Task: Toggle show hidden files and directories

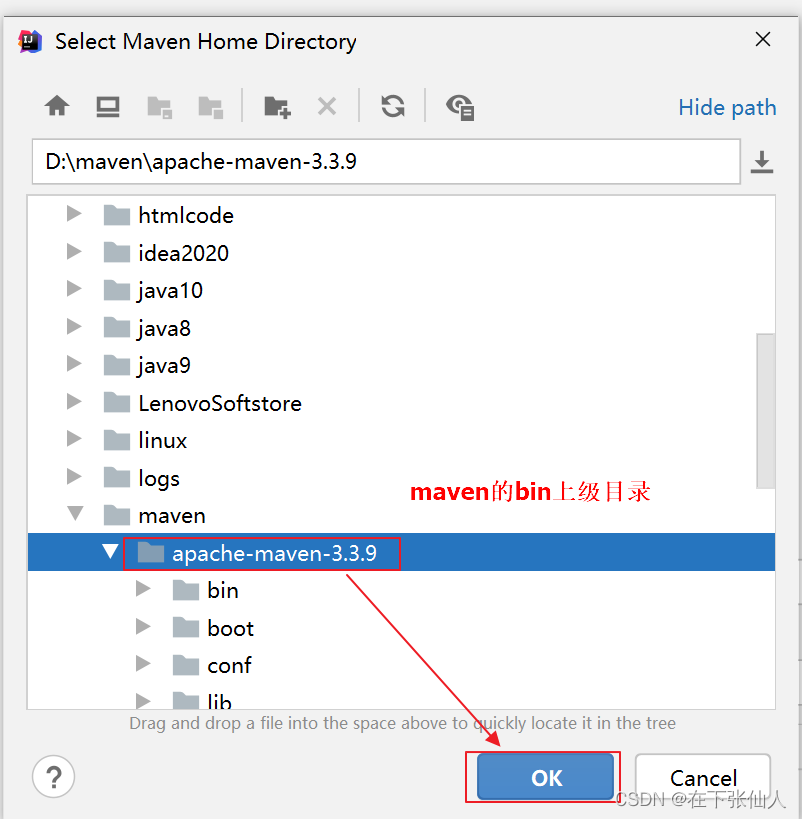Action: 460,108
